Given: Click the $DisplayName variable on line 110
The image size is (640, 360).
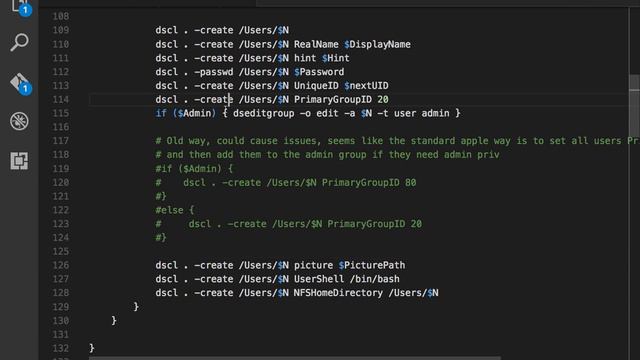Looking at the screenshot, I should [x=377, y=44].
